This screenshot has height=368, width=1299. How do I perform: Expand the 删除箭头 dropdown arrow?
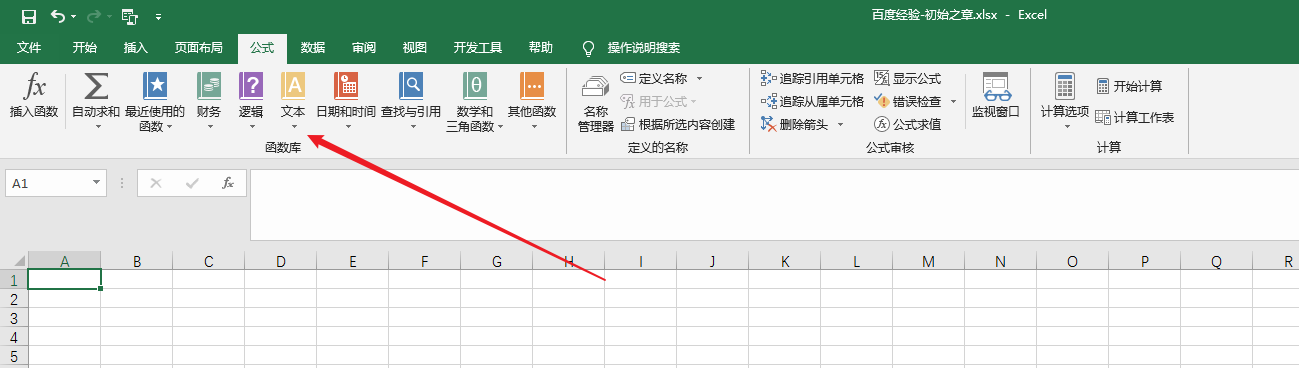(x=840, y=124)
